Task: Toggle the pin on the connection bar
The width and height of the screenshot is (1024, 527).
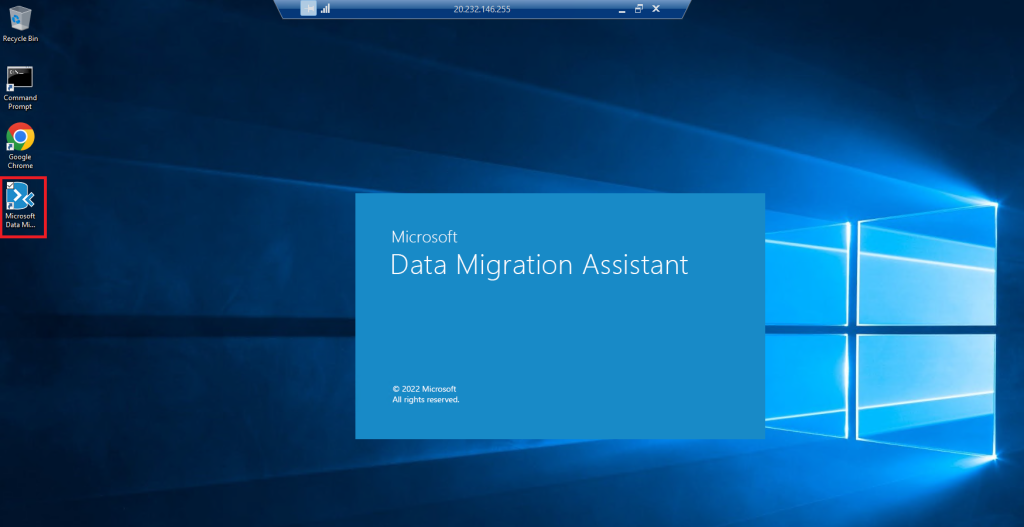Action: click(x=308, y=8)
